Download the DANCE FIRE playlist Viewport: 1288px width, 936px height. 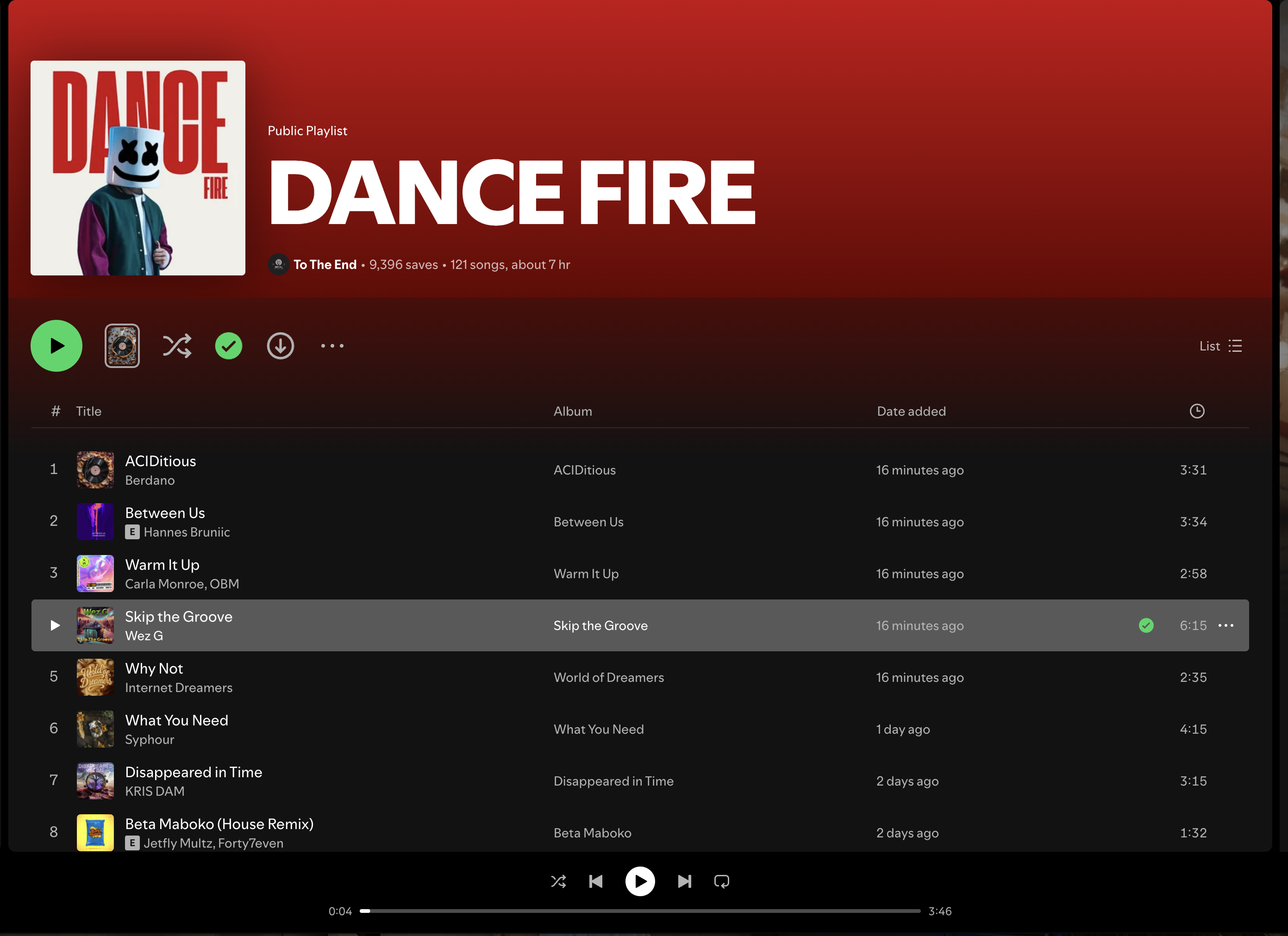tap(280, 346)
